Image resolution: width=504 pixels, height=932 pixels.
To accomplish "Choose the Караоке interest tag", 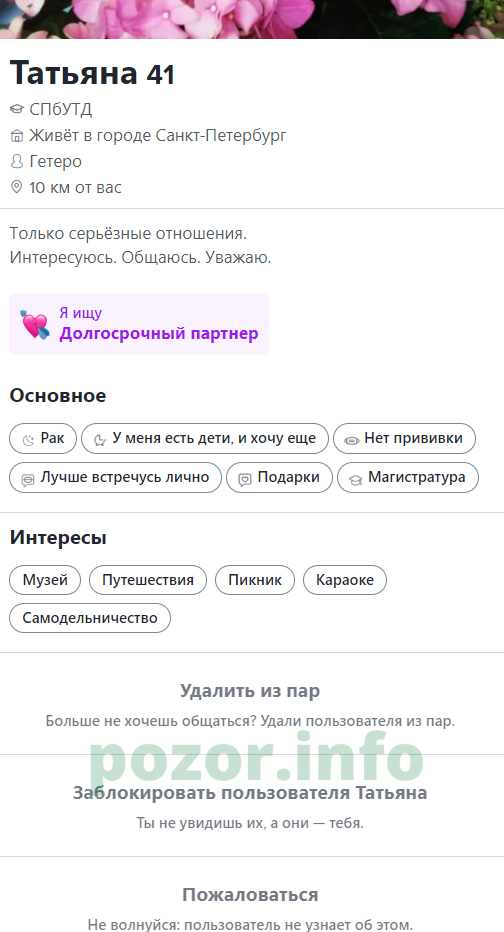I will [345, 580].
